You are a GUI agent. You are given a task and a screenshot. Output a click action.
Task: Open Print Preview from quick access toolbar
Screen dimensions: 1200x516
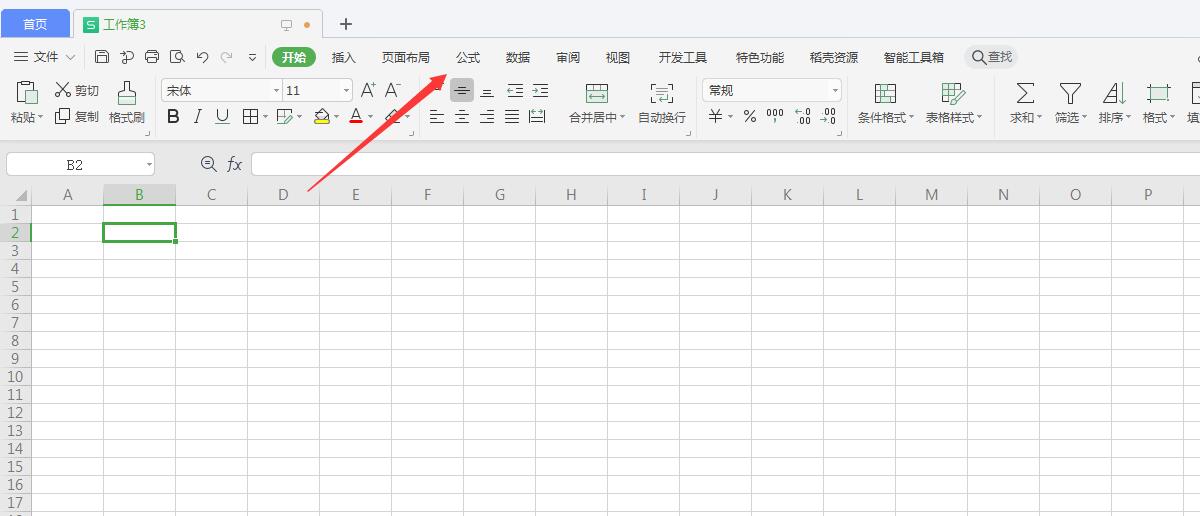[x=177, y=57]
